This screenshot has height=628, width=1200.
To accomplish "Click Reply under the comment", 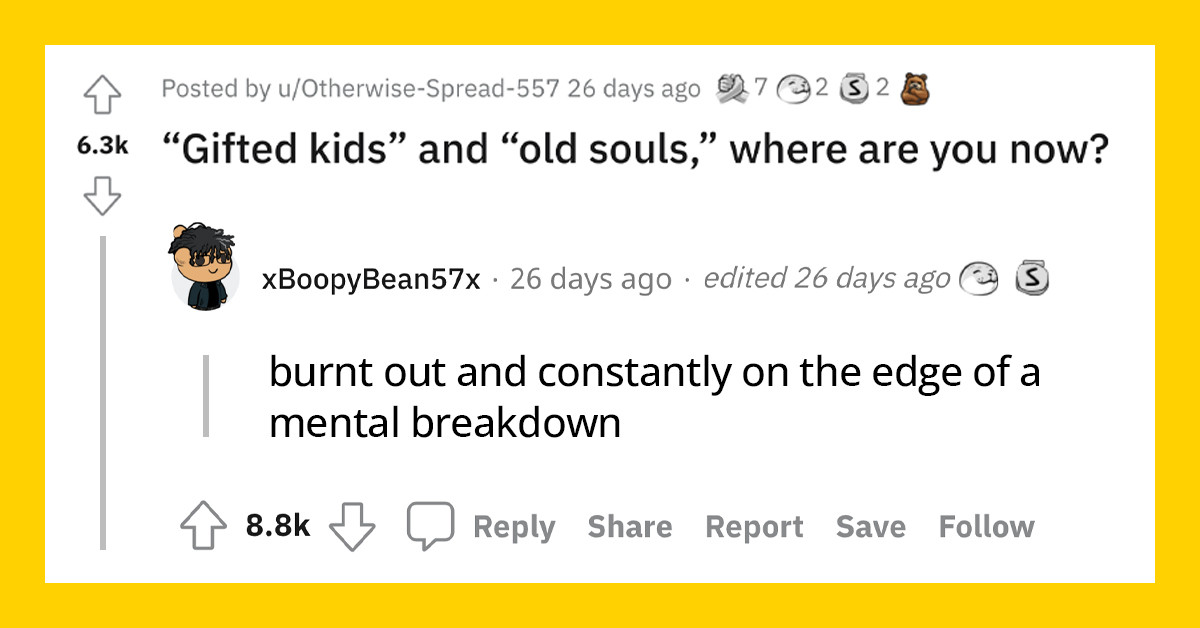I will 514,526.
